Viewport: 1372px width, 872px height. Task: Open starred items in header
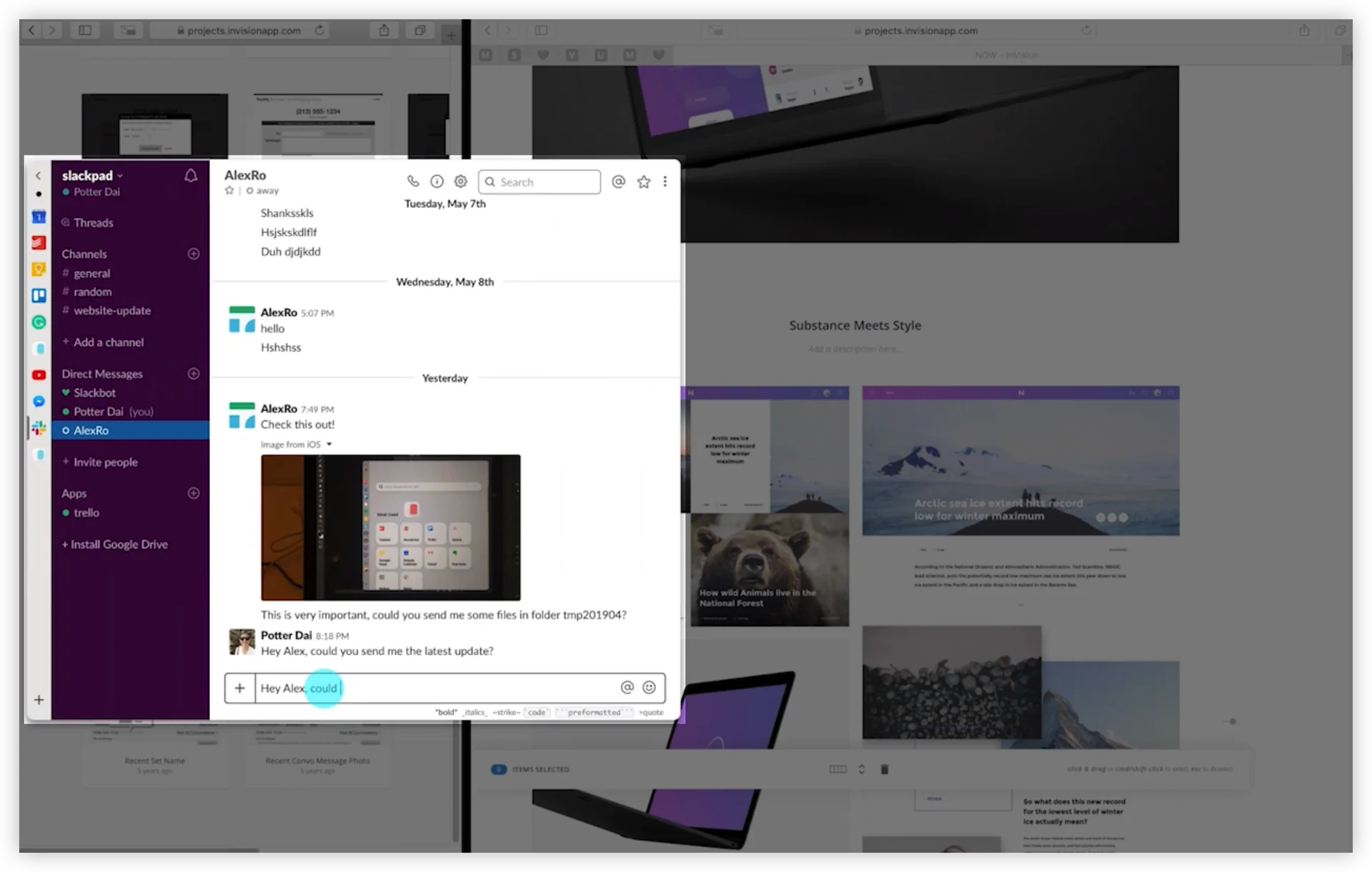point(644,182)
